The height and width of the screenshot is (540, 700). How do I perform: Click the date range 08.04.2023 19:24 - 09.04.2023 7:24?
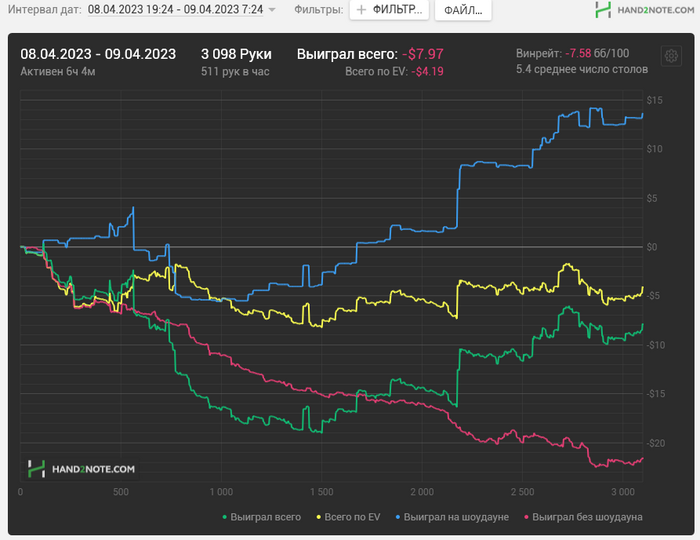click(175, 9)
